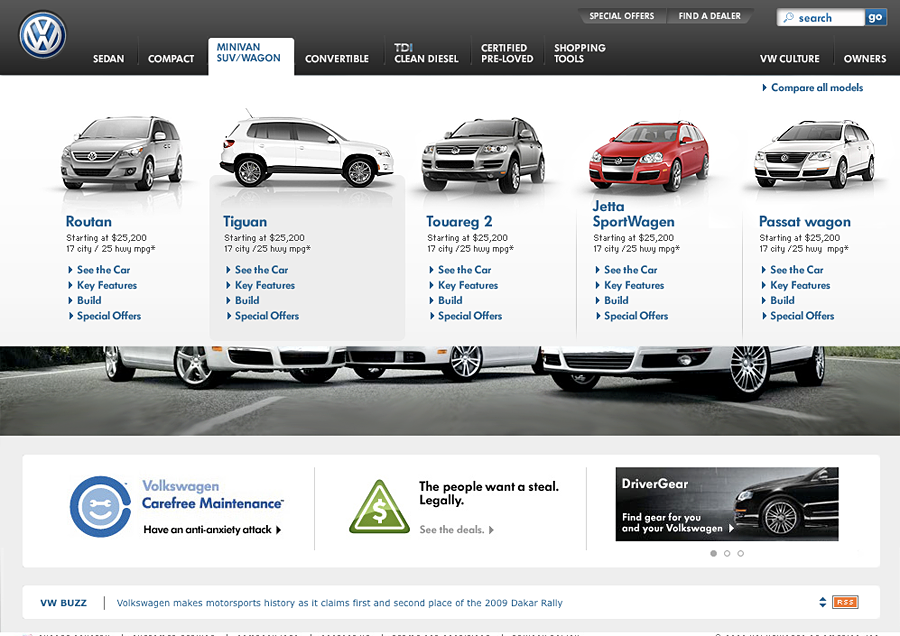The image size is (900, 636).
Task: Click the red Jetta SportWagen image
Action: pos(649,155)
